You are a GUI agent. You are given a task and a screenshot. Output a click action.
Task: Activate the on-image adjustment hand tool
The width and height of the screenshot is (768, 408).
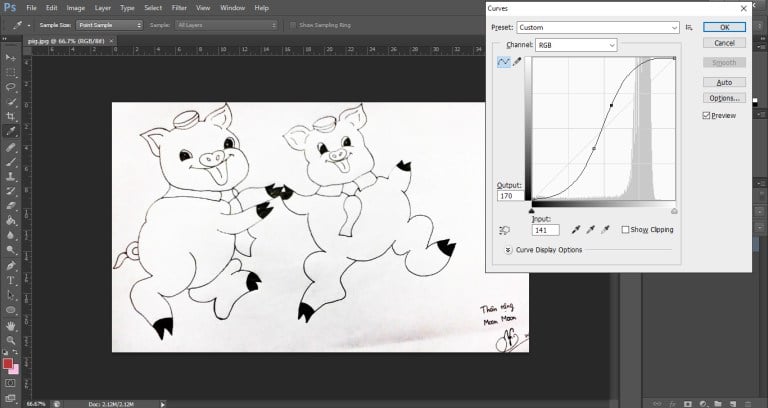pos(504,230)
